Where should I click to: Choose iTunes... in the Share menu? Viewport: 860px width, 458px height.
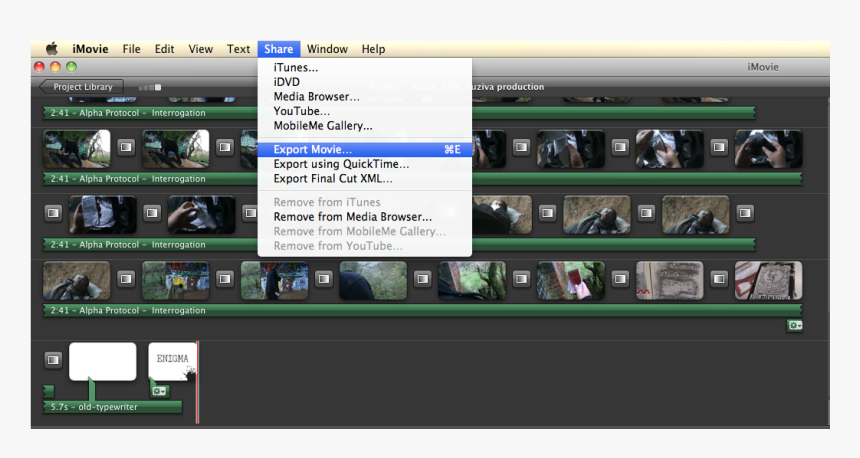(365, 67)
